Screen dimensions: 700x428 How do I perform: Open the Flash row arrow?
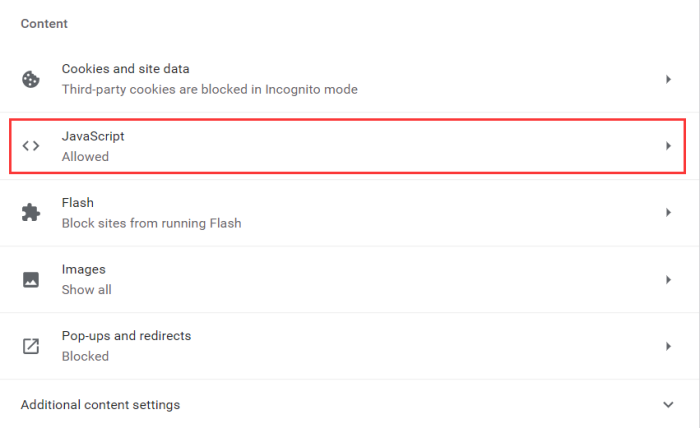click(668, 212)
